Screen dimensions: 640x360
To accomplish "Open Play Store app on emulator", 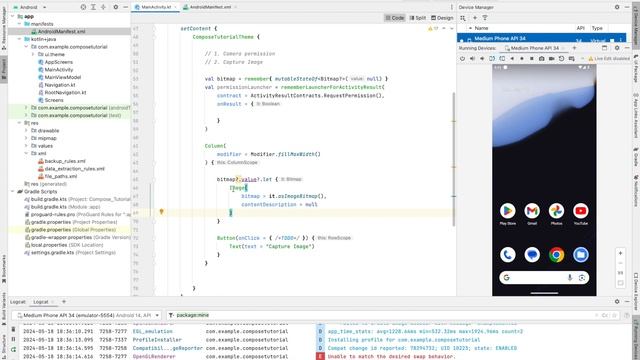I will pyautogui.click(x=507, y=211).
